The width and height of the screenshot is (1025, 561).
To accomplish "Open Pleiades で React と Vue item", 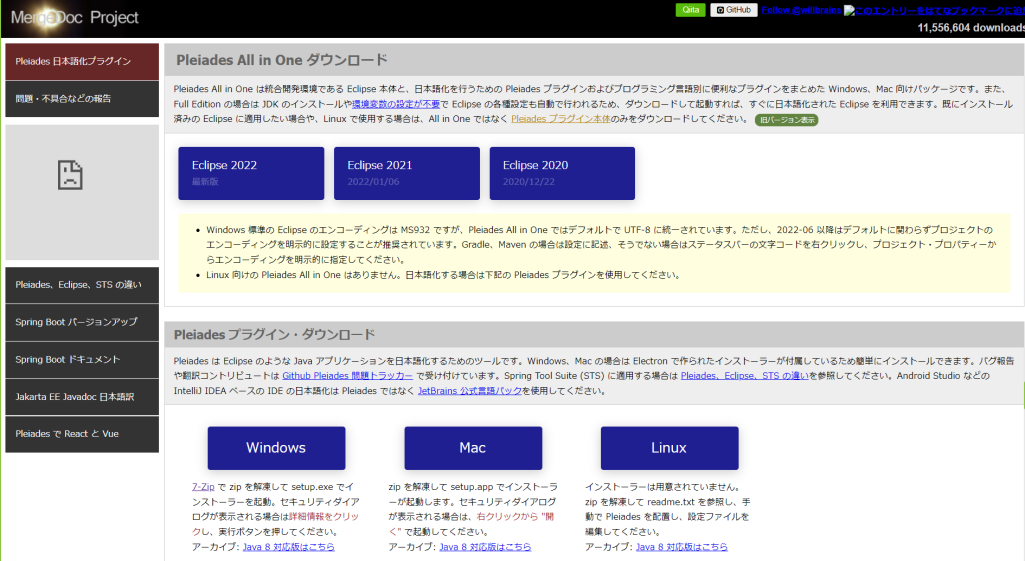I will pyautogui.click(x=82, y=434).
